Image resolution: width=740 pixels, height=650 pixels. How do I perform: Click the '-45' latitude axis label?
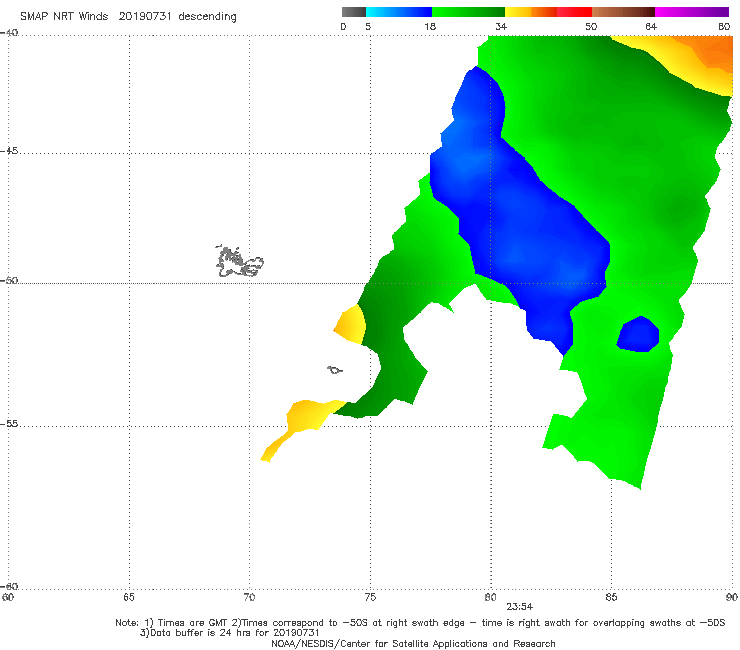[9, 151]
